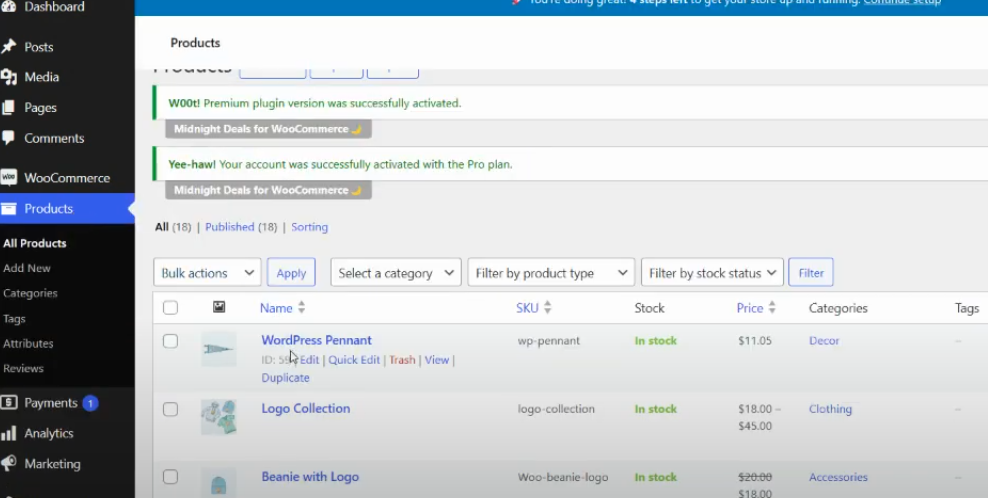
Task: Click Quick Edit under WordPress Pennant
Action: [354, 360]
